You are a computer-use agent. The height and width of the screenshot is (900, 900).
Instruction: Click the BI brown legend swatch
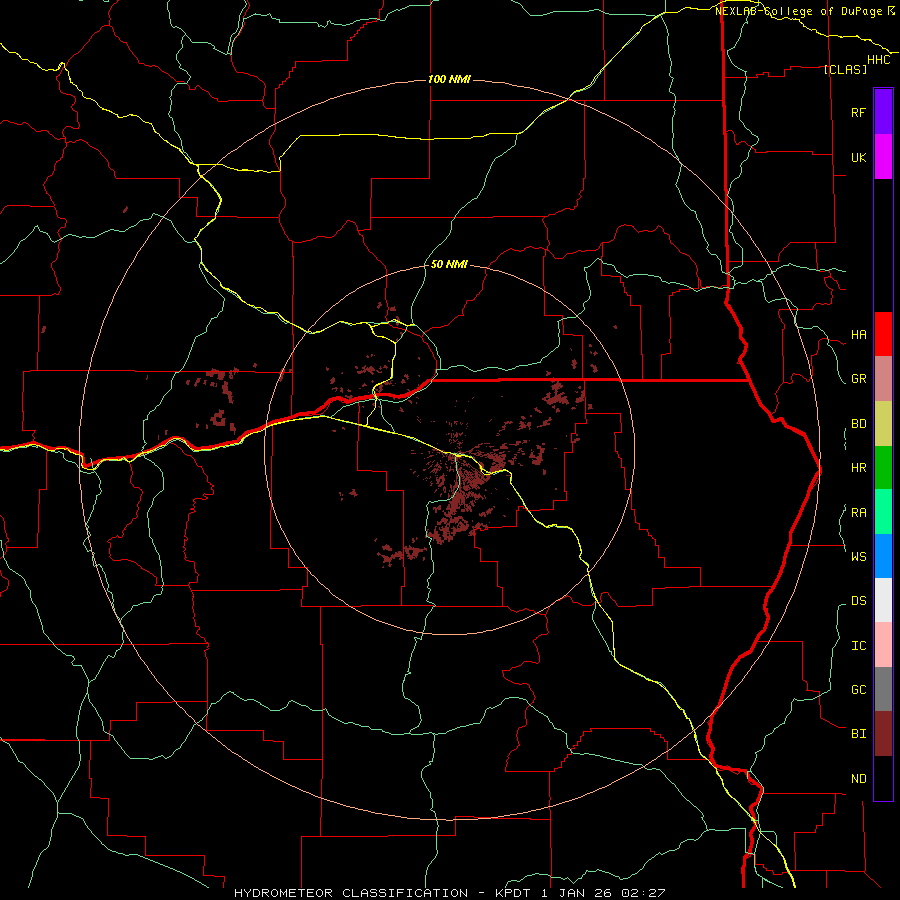[883, 734]
